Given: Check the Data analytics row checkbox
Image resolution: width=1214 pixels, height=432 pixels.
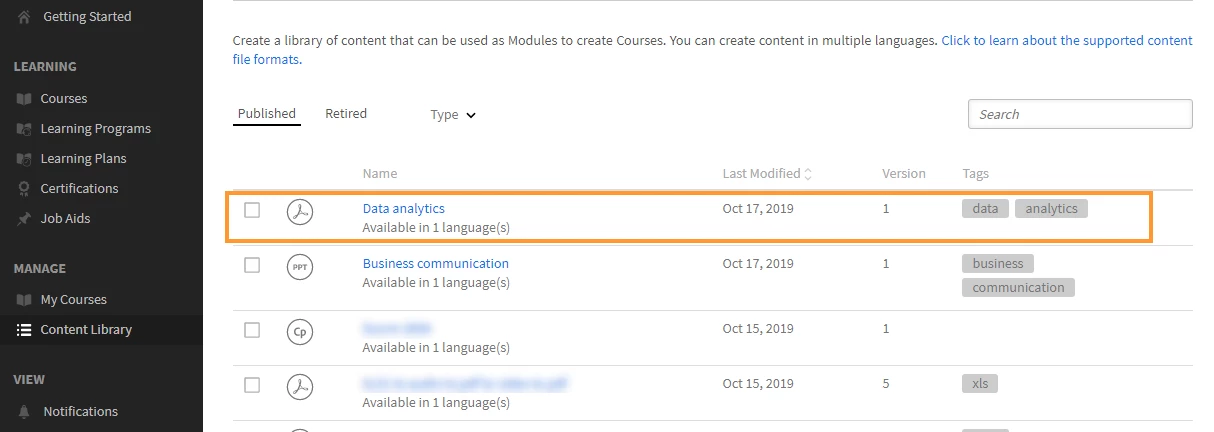Looking at the screenshot, I should pyautogui.click(x=252, y=210).
